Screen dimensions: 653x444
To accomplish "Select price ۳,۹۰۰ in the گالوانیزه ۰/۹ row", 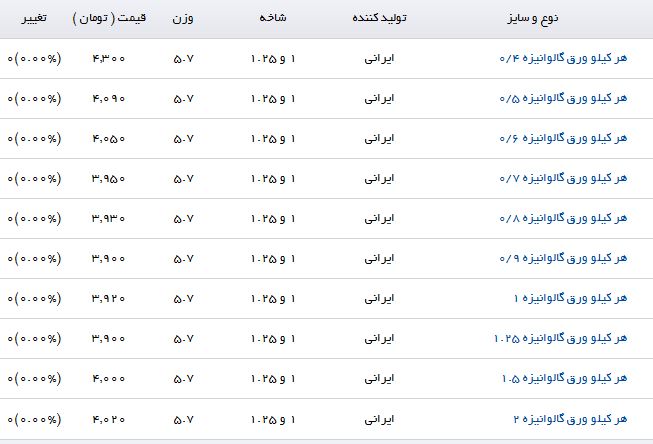I will coord(108,259).
